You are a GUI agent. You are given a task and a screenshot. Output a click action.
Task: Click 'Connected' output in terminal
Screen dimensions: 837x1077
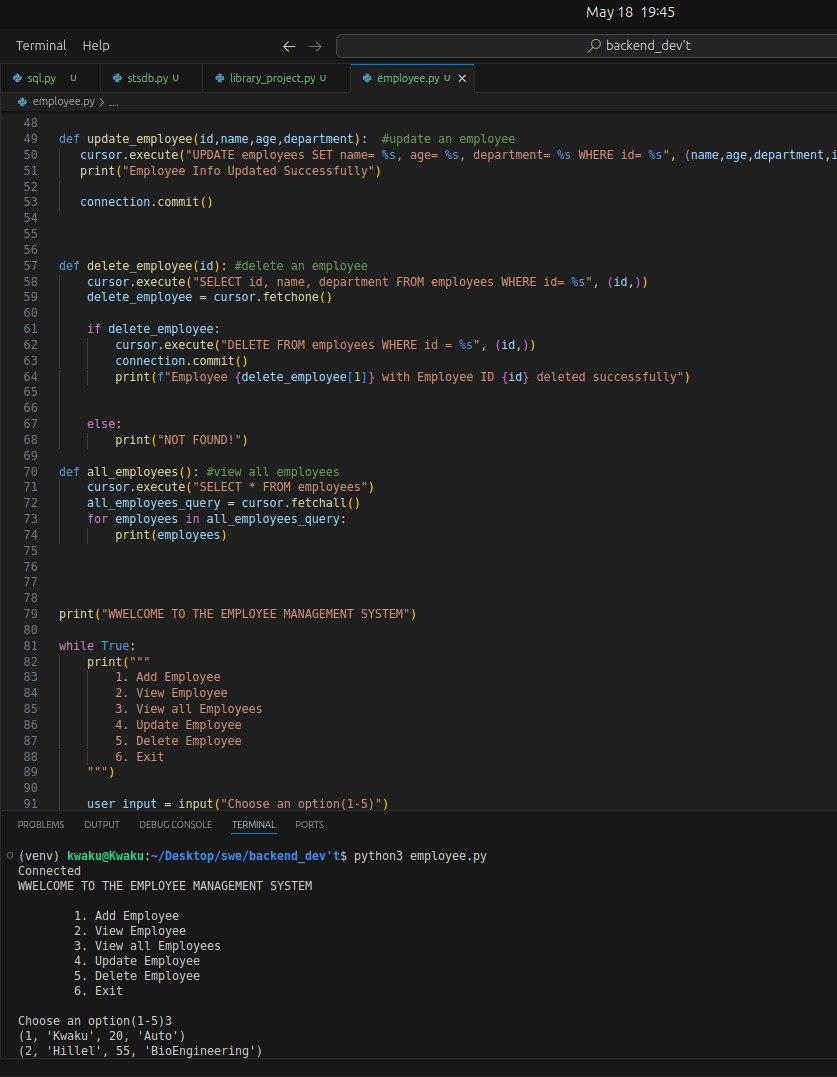pyautogui.click(x=49, y=872)
